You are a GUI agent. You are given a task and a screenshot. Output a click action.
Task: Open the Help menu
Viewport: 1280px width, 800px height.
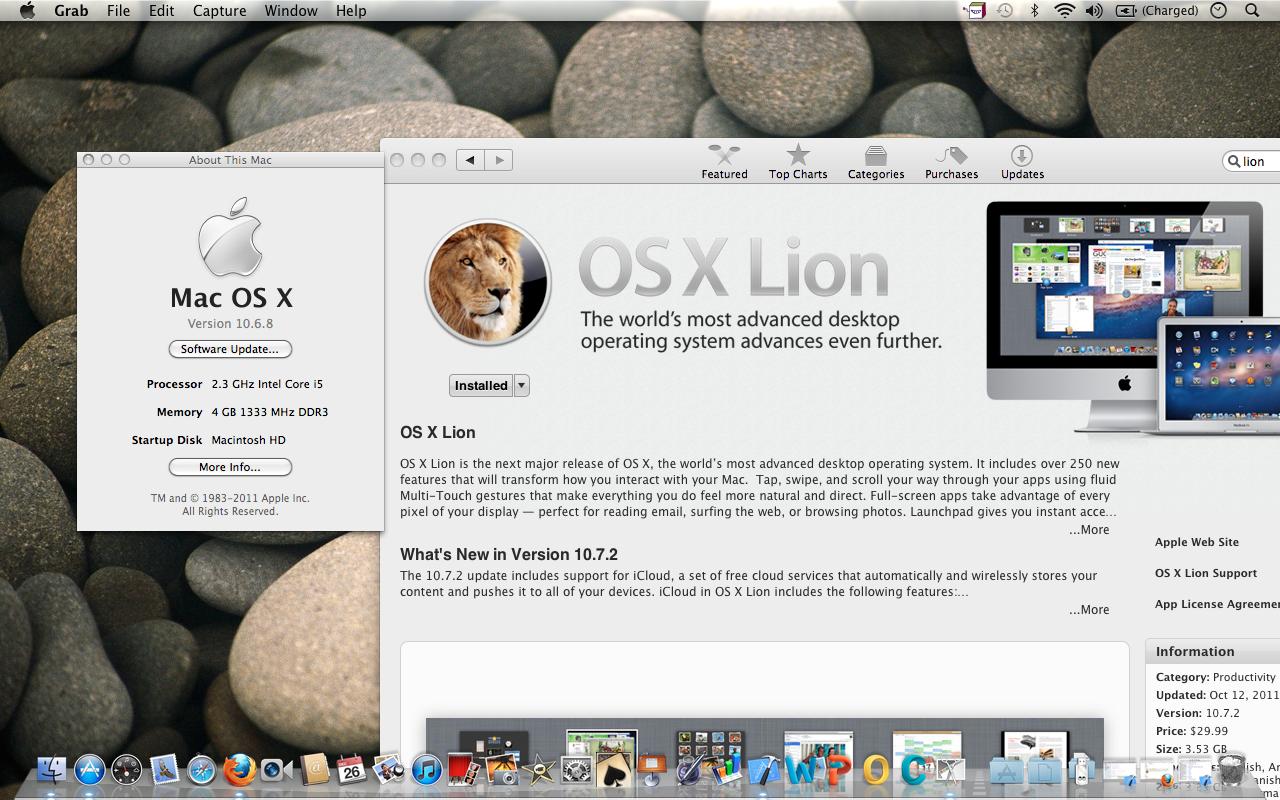tap(351, 11)
